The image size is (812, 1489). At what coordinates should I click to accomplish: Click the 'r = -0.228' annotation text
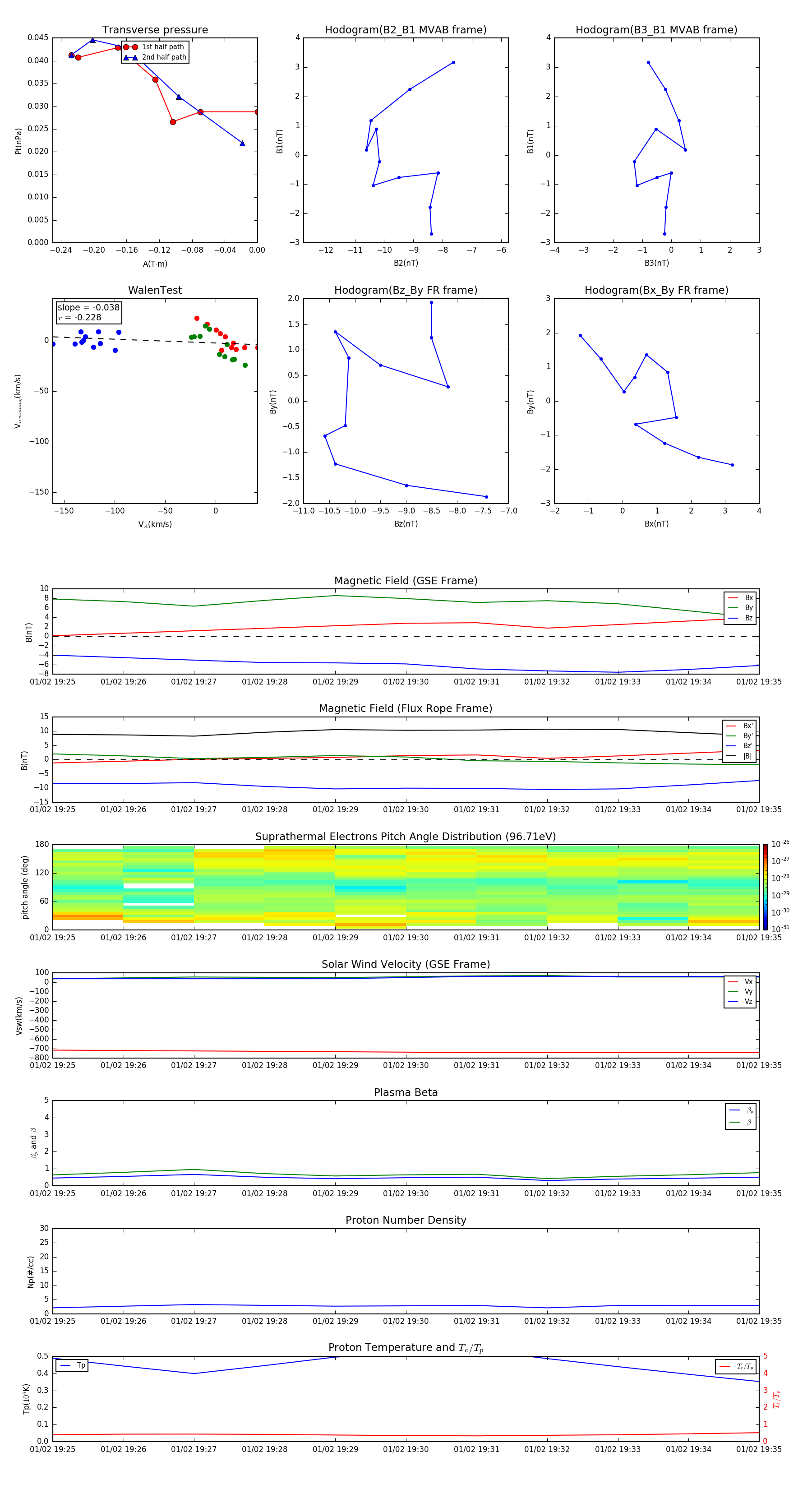tap(80, 317)
